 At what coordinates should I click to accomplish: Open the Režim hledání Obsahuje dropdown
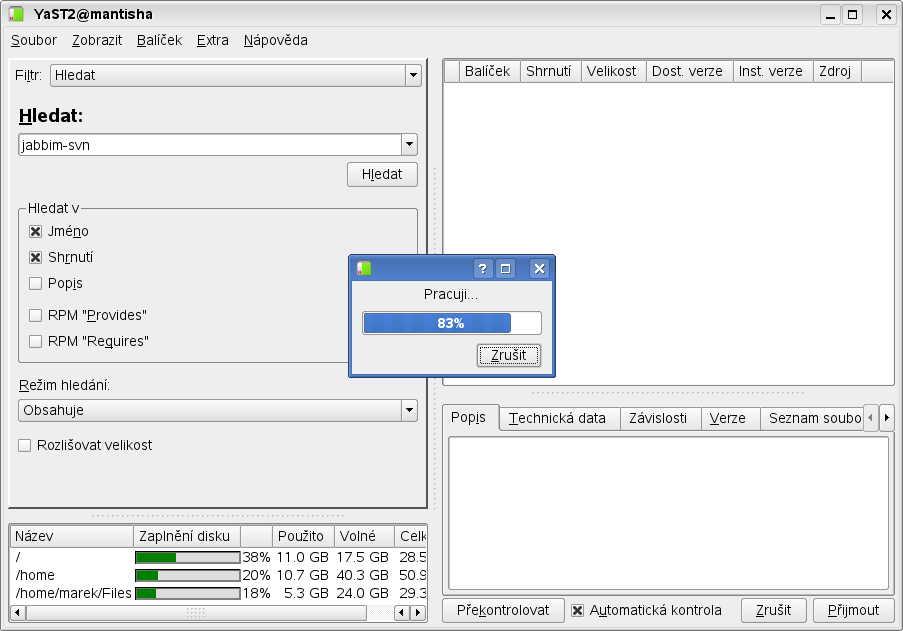pyautogui.click(x=218, y=410)
